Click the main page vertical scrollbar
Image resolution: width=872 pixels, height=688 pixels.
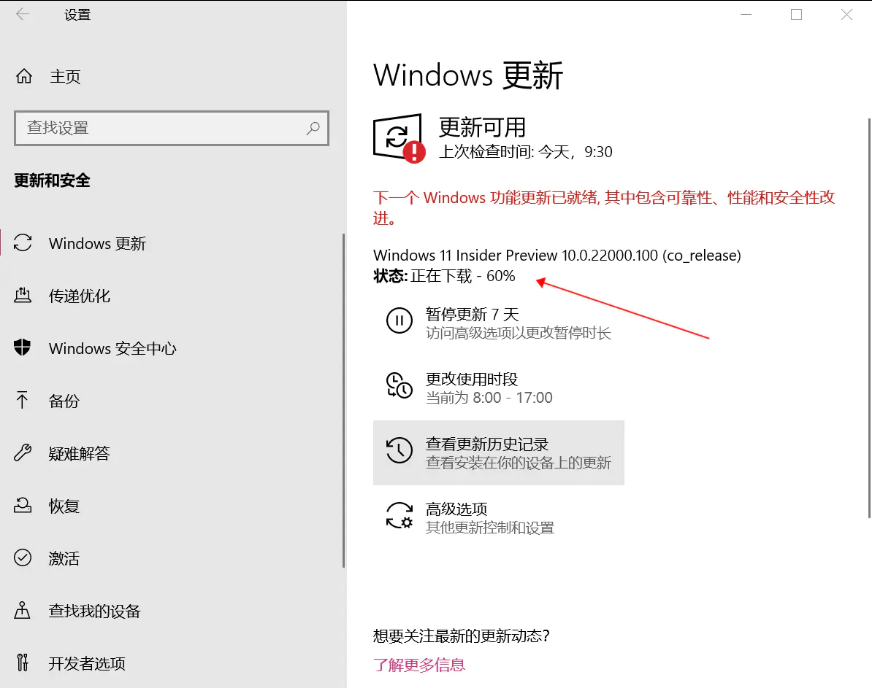point(869,317)
